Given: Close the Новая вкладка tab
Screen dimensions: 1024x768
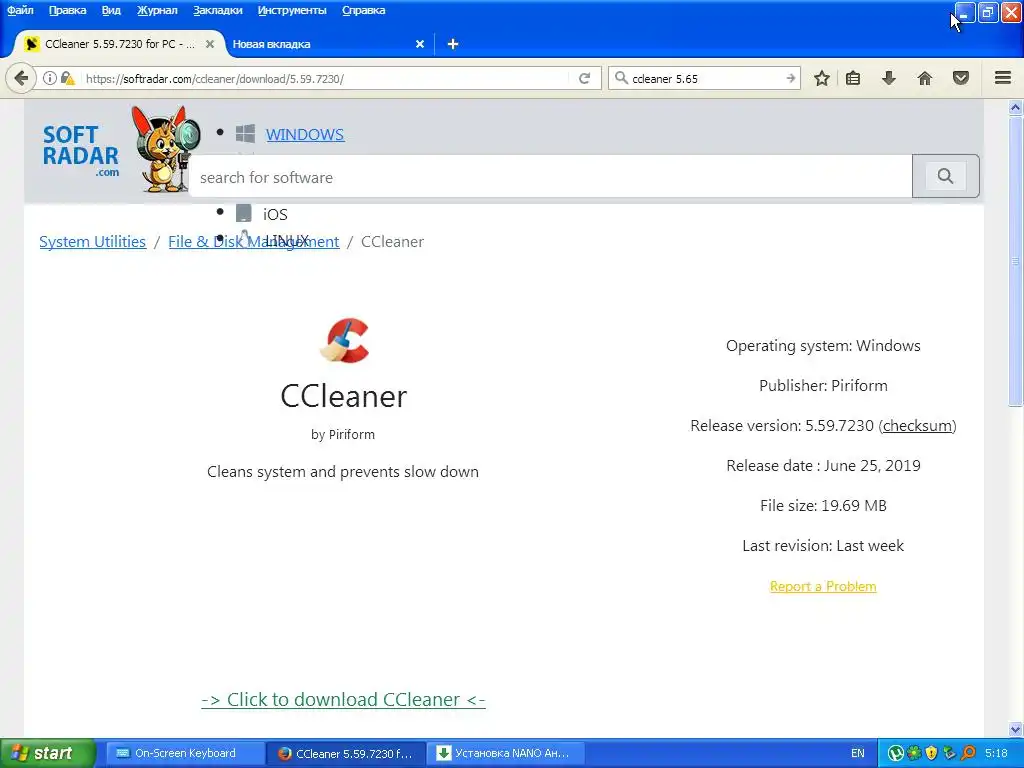Looking at the screenshot, I should click(420, 44).
